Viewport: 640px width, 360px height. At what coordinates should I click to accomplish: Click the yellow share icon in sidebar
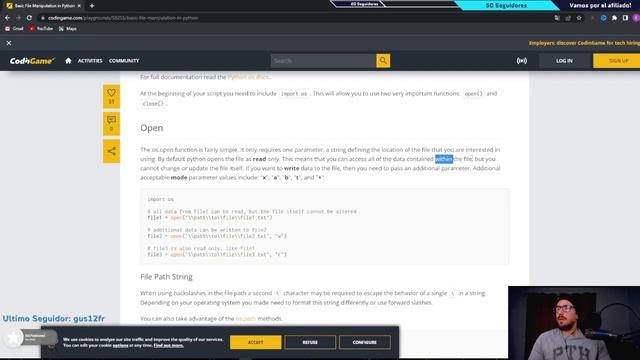pyautogui.click(x=111, y=151)
